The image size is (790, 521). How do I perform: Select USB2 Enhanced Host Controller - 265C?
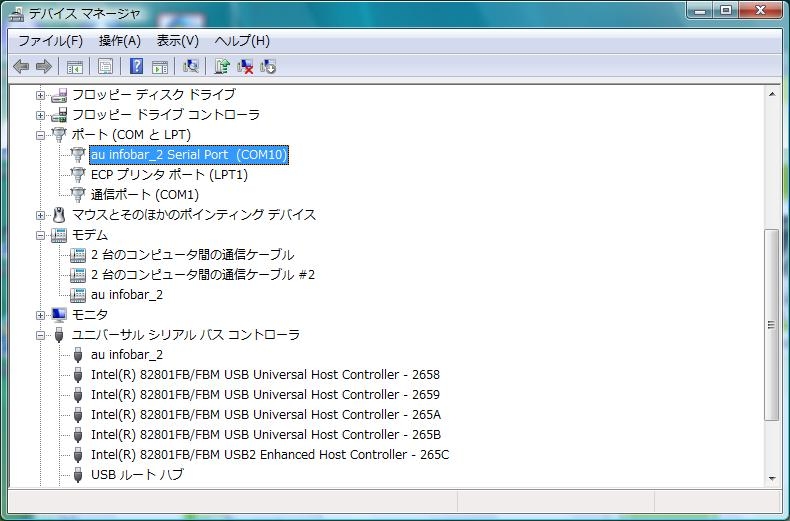(x=270, y=454)
